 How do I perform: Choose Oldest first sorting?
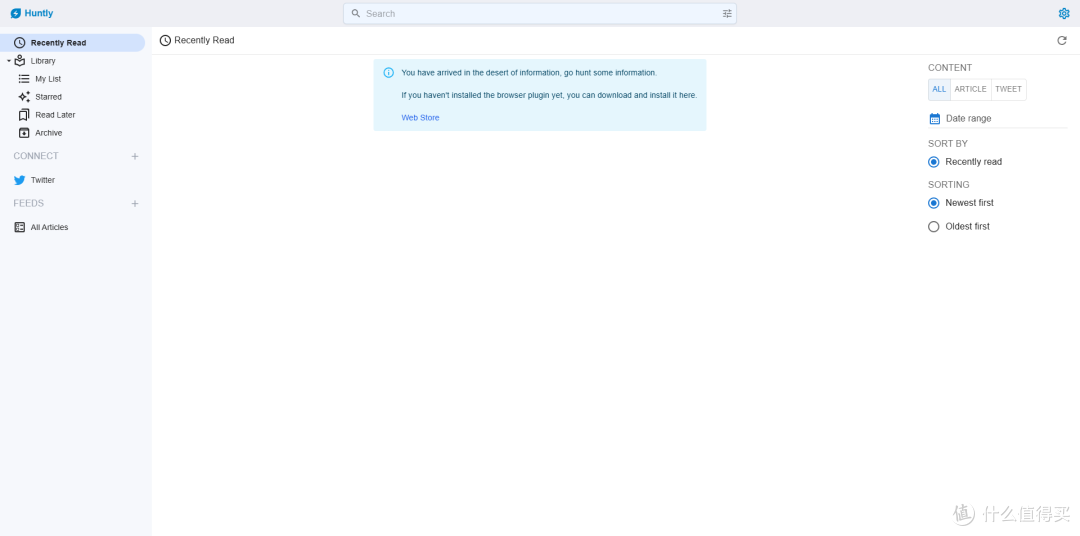coord(933,227)
